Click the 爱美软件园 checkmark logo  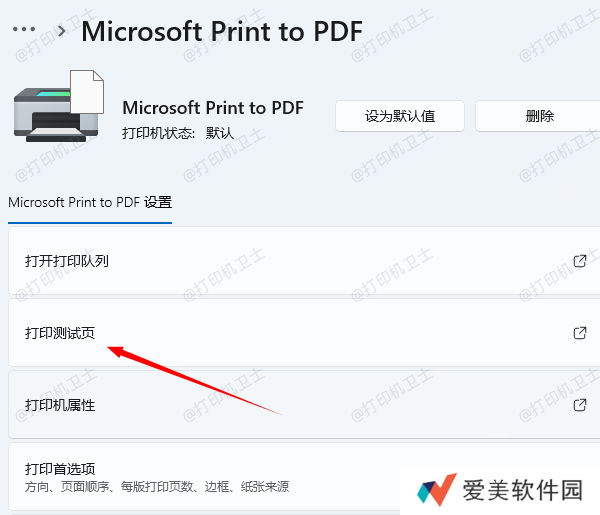pyautogui.click(x=437, y=490)
